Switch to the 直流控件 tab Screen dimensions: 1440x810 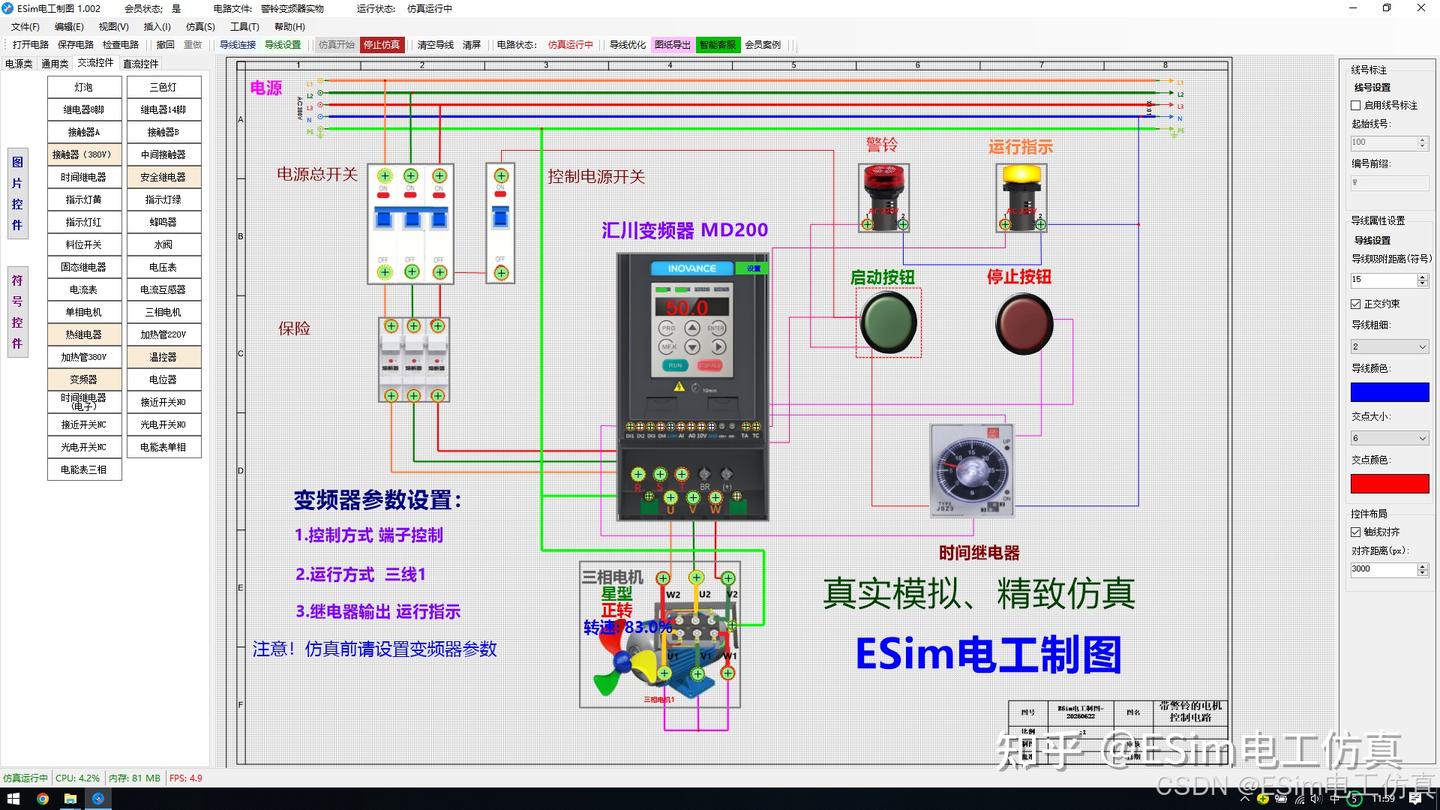pos(141,64)
